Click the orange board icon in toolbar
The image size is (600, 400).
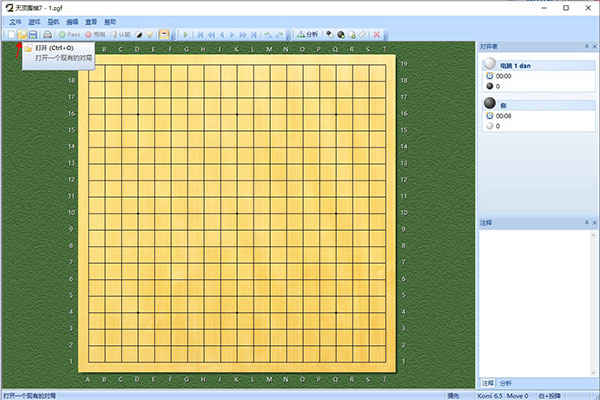tap(164, 35)
